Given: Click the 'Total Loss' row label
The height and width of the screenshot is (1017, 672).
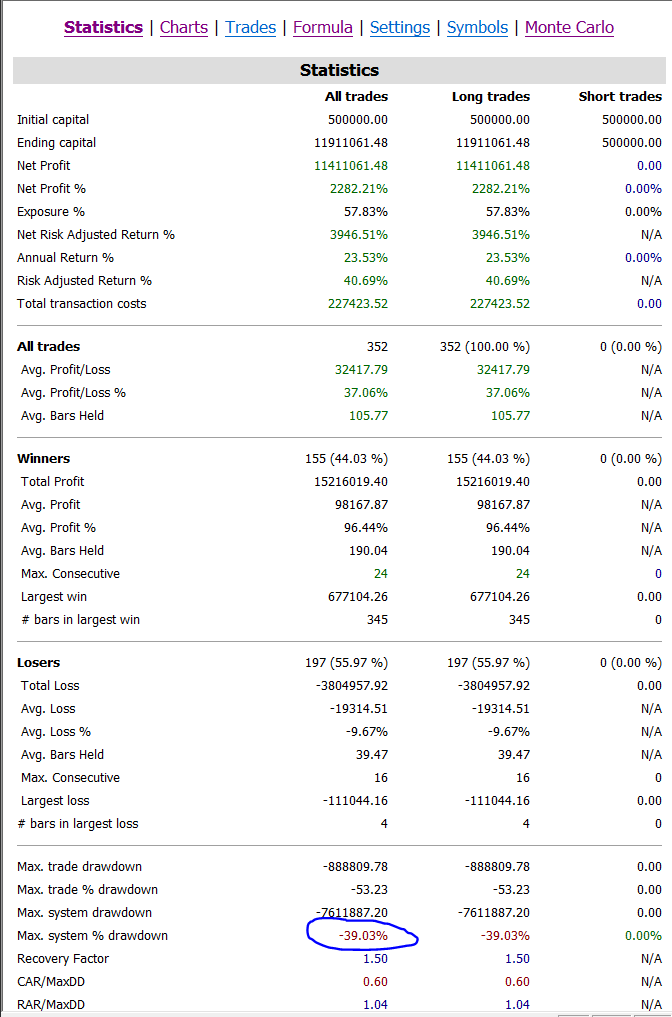Looking at the screenshot, I should pos(50,686).
